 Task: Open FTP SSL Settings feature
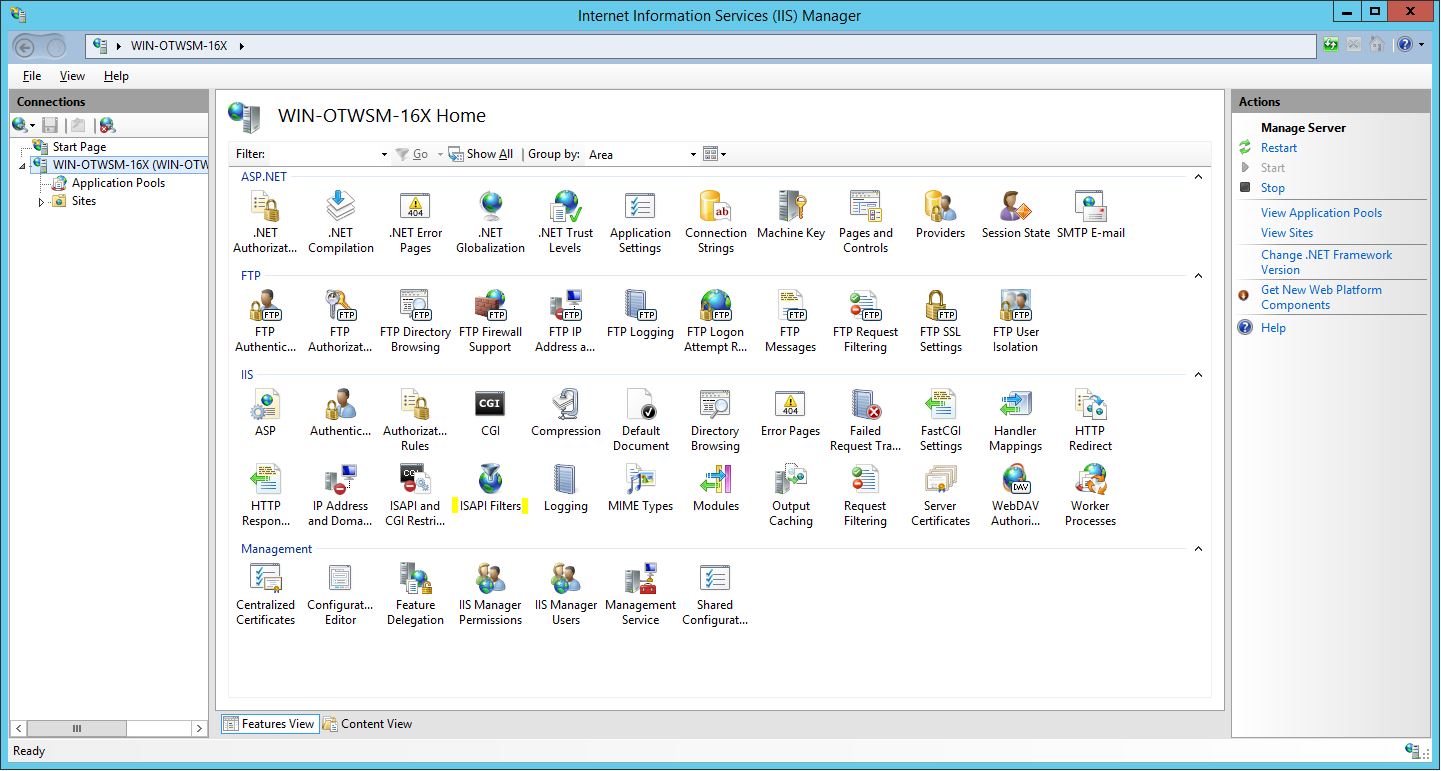(x=941, y=320)
